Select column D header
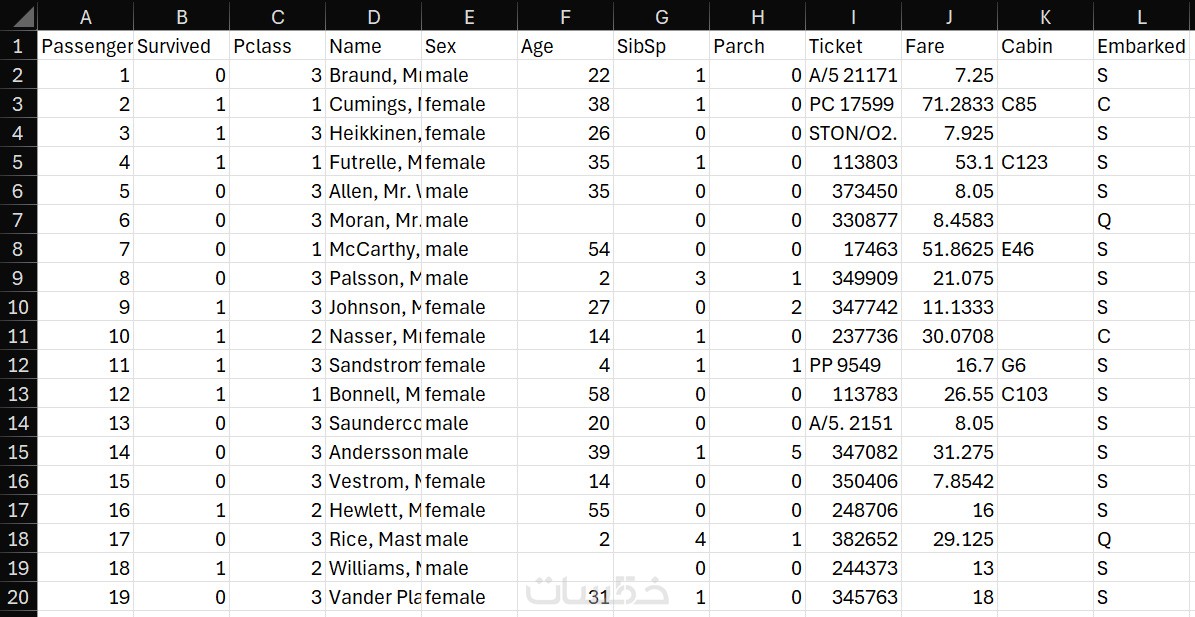The width and height of the screenshot is (1195, 617). [x=373, y=17]
